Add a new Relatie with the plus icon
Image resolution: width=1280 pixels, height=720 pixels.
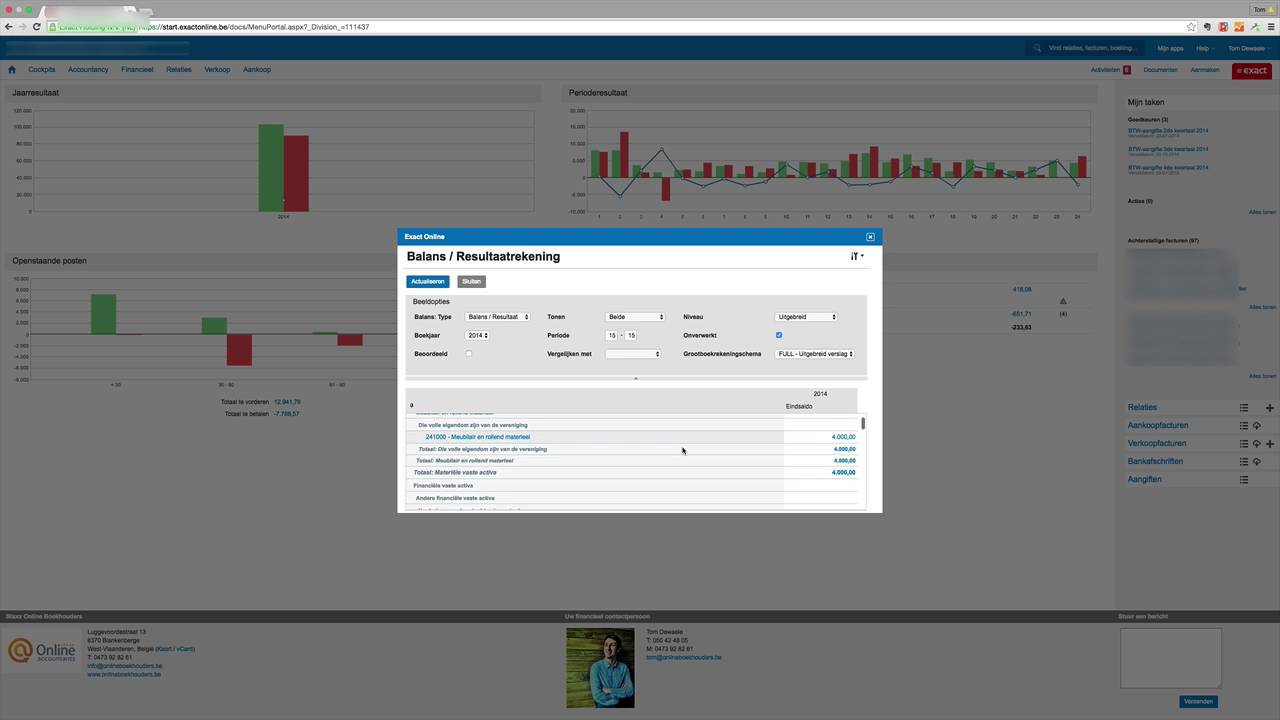(1270, 408)
